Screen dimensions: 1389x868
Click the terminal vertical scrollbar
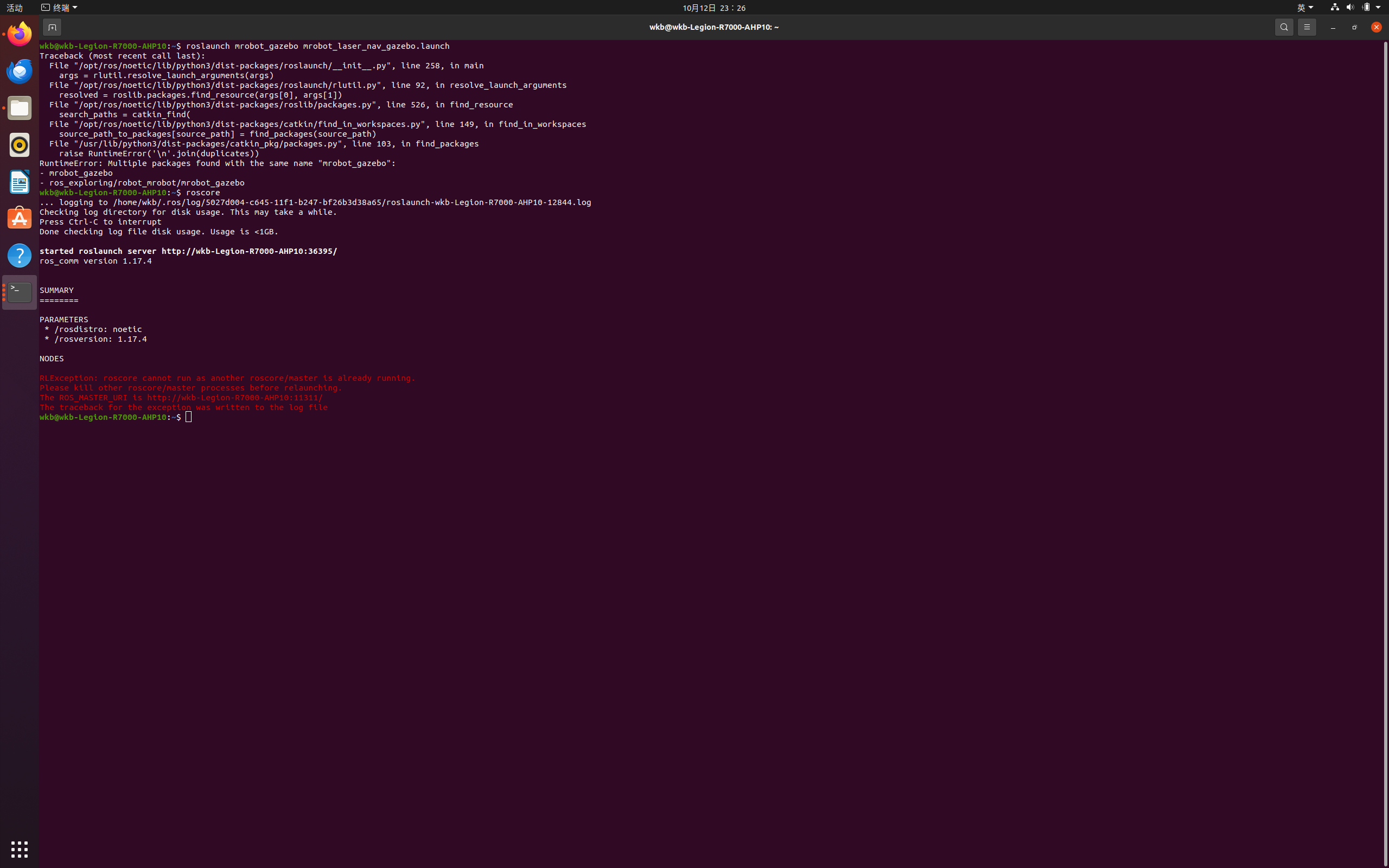click(1386, 454)
